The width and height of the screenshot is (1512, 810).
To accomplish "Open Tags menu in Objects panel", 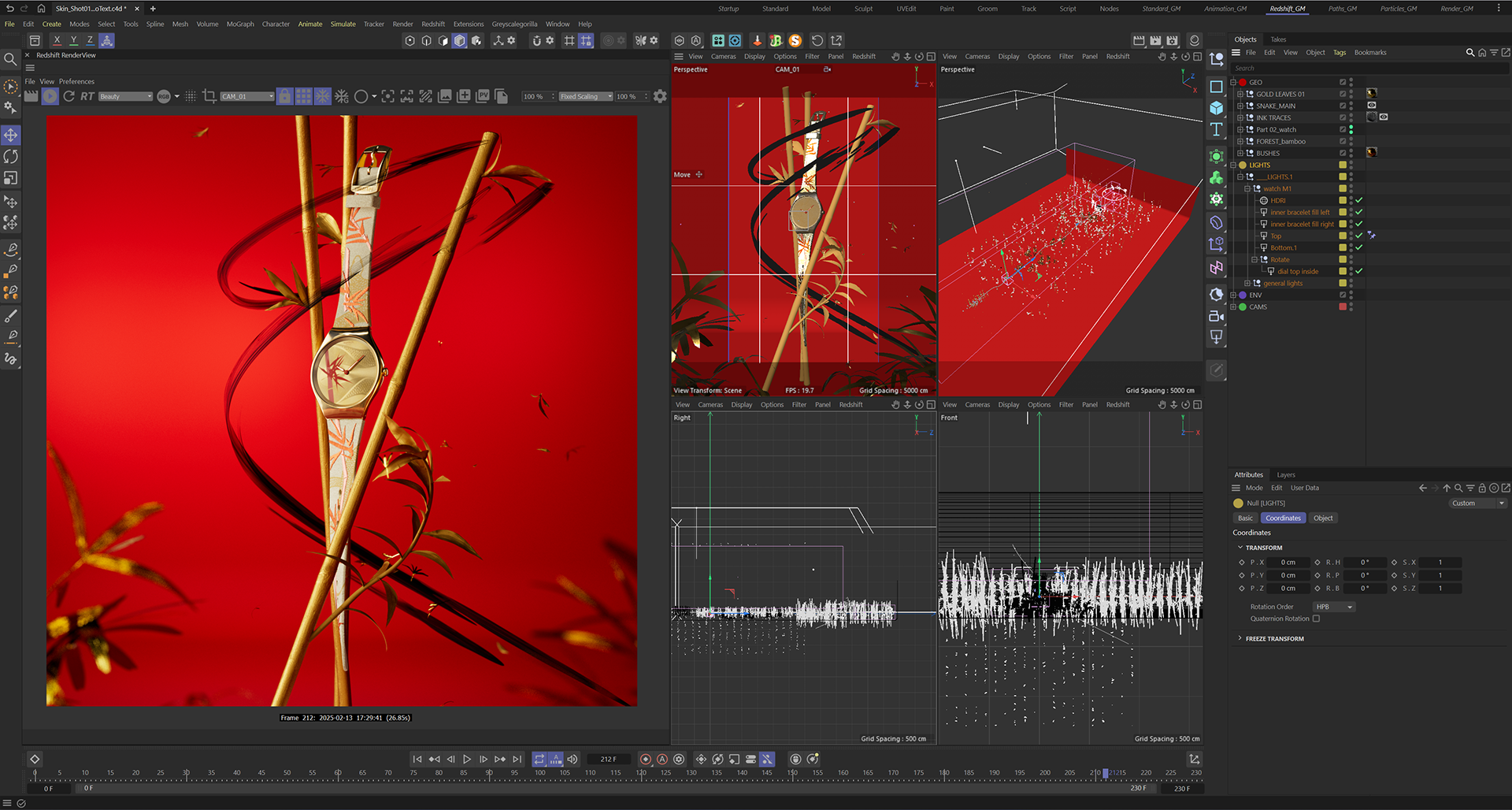I will pyautogui.click(x=1340, y=53).
